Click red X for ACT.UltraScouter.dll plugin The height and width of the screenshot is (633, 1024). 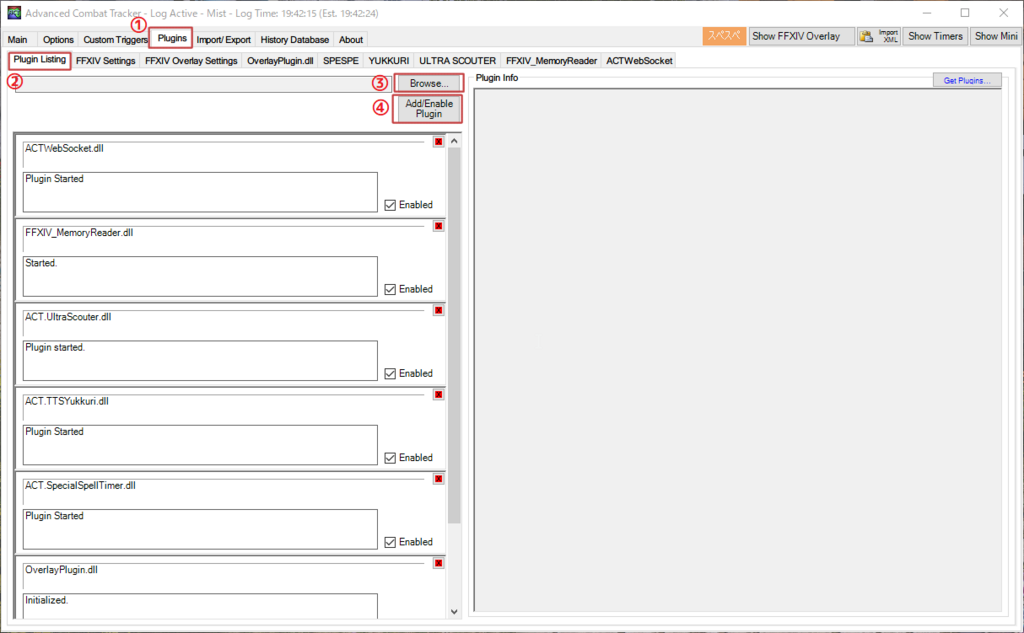click(x=438, y=310)
